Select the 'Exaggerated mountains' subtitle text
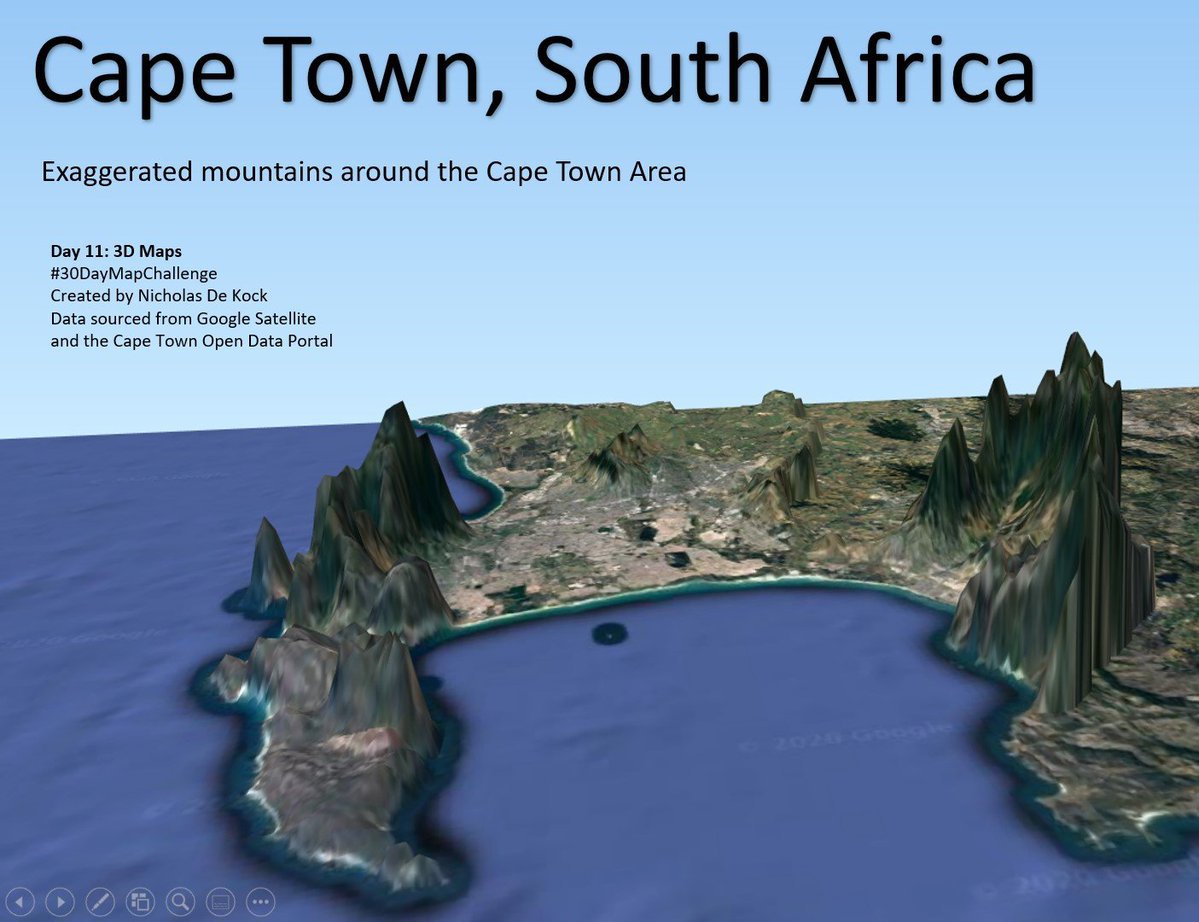Screen dimensions: 1199x922 (363, 172)
